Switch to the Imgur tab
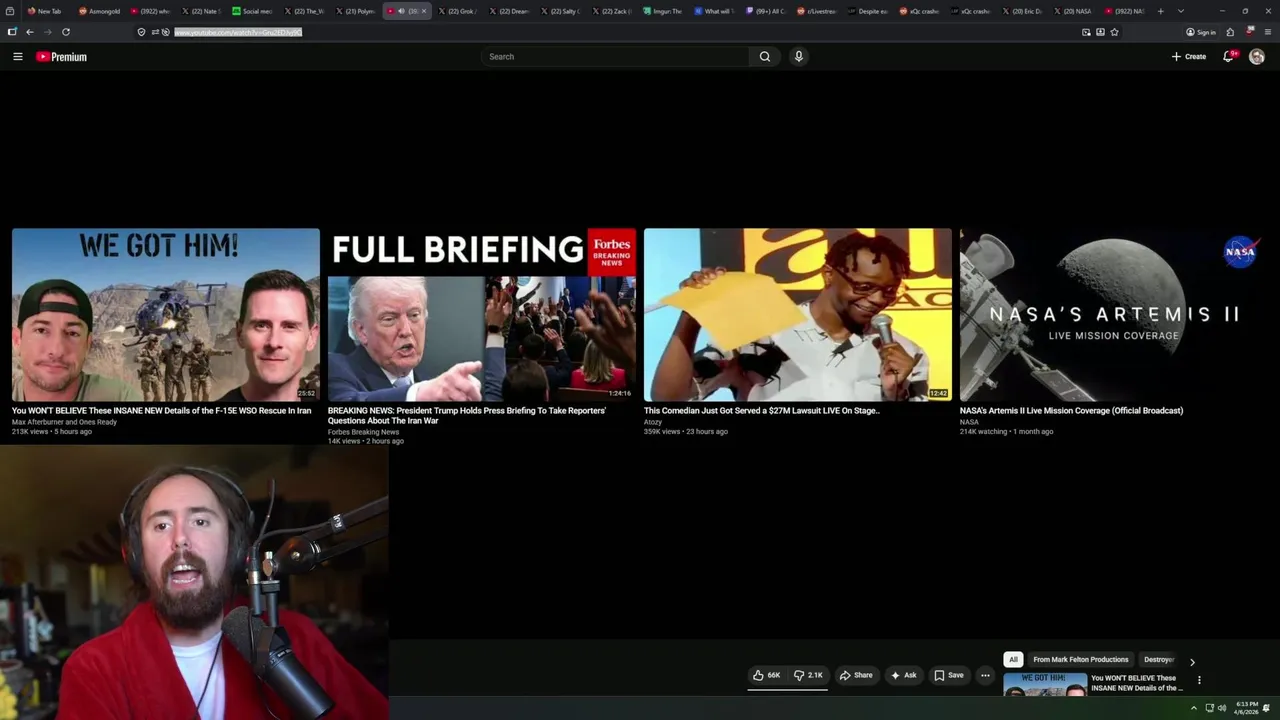The height and width of the screenshot is (720, 1280). point(663,11)
